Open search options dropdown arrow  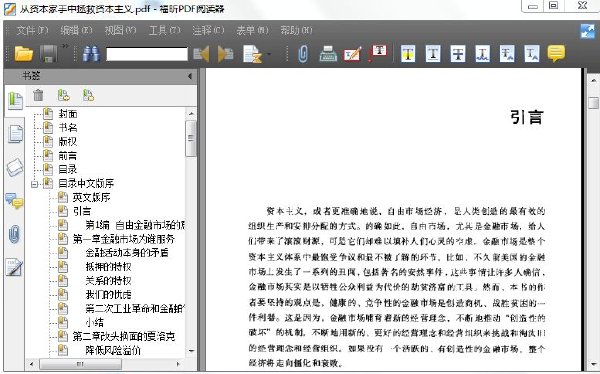click(269, 55)
